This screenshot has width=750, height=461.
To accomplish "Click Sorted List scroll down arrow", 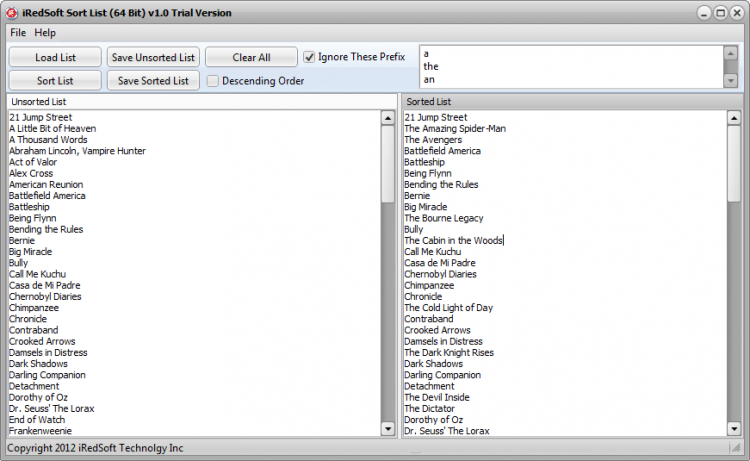I will (x=734, y=429).
